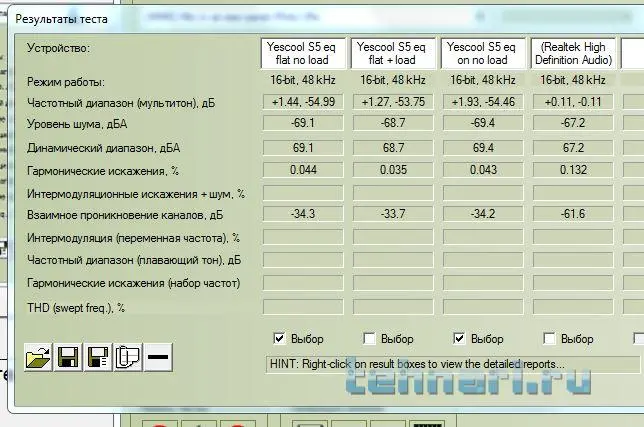The width and height of the screenshot is (644, 427).
Task: Select frequency response box '+0.11, -0.11'
Action: click(x=573, y=101)
